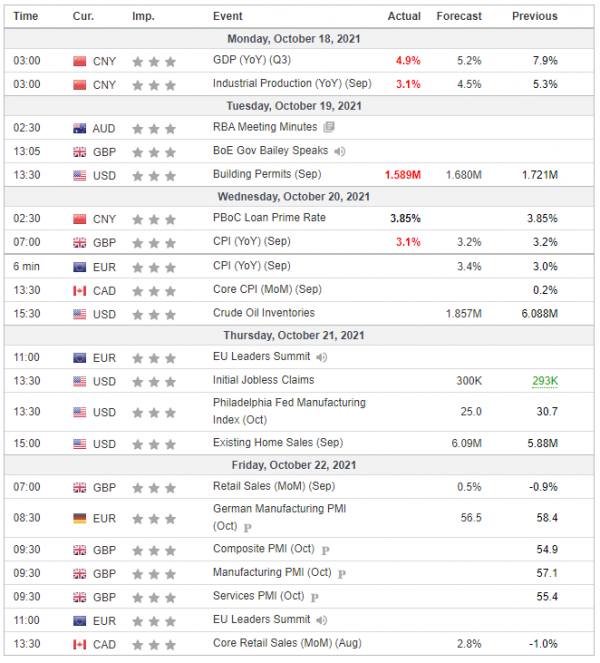The width and height of the screenshot is (600, 663).
Task: Open the RBA Meeting Minutes document icon
Action: pos(329,127)
